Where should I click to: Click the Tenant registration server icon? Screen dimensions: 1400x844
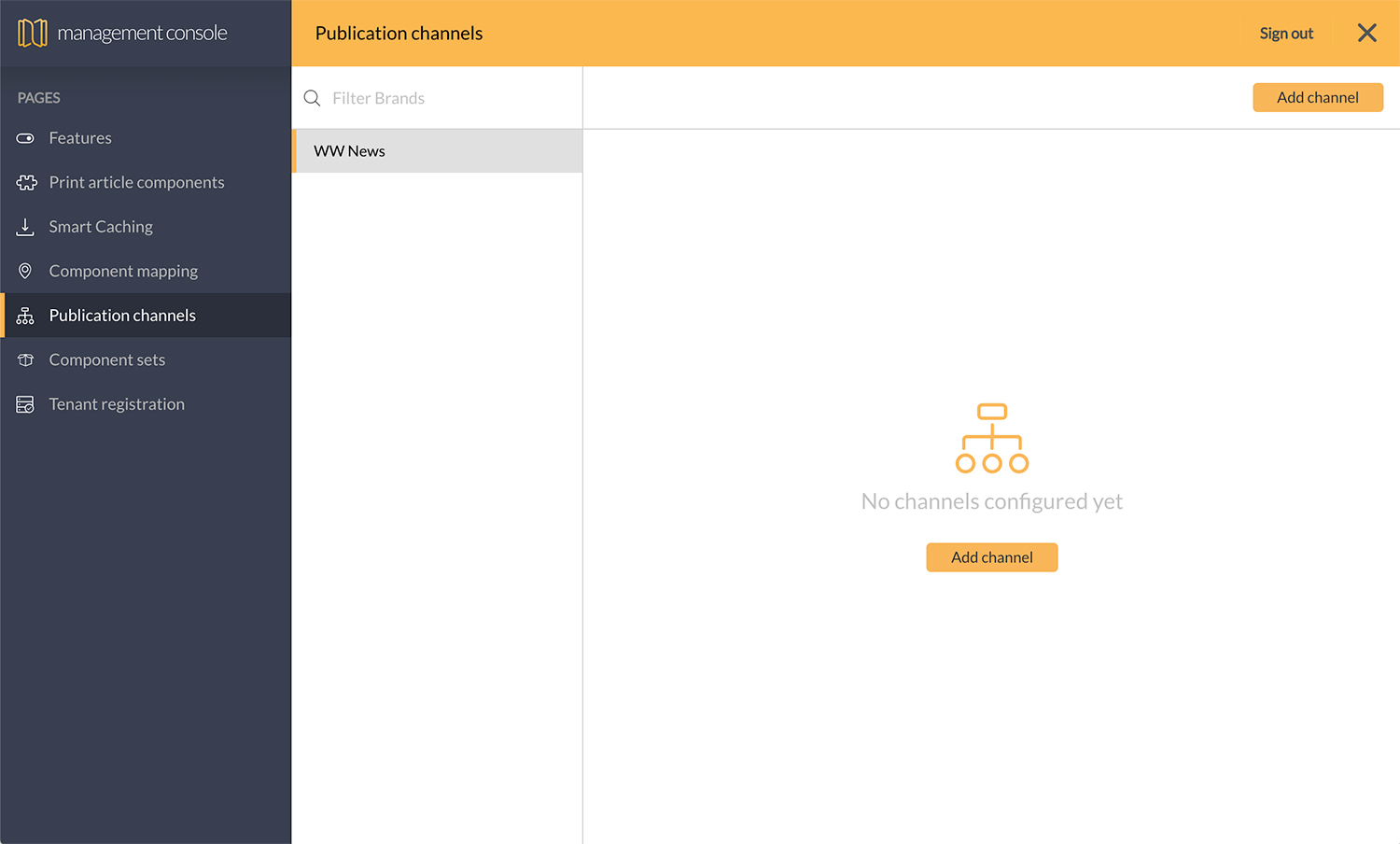pos(25,404)
